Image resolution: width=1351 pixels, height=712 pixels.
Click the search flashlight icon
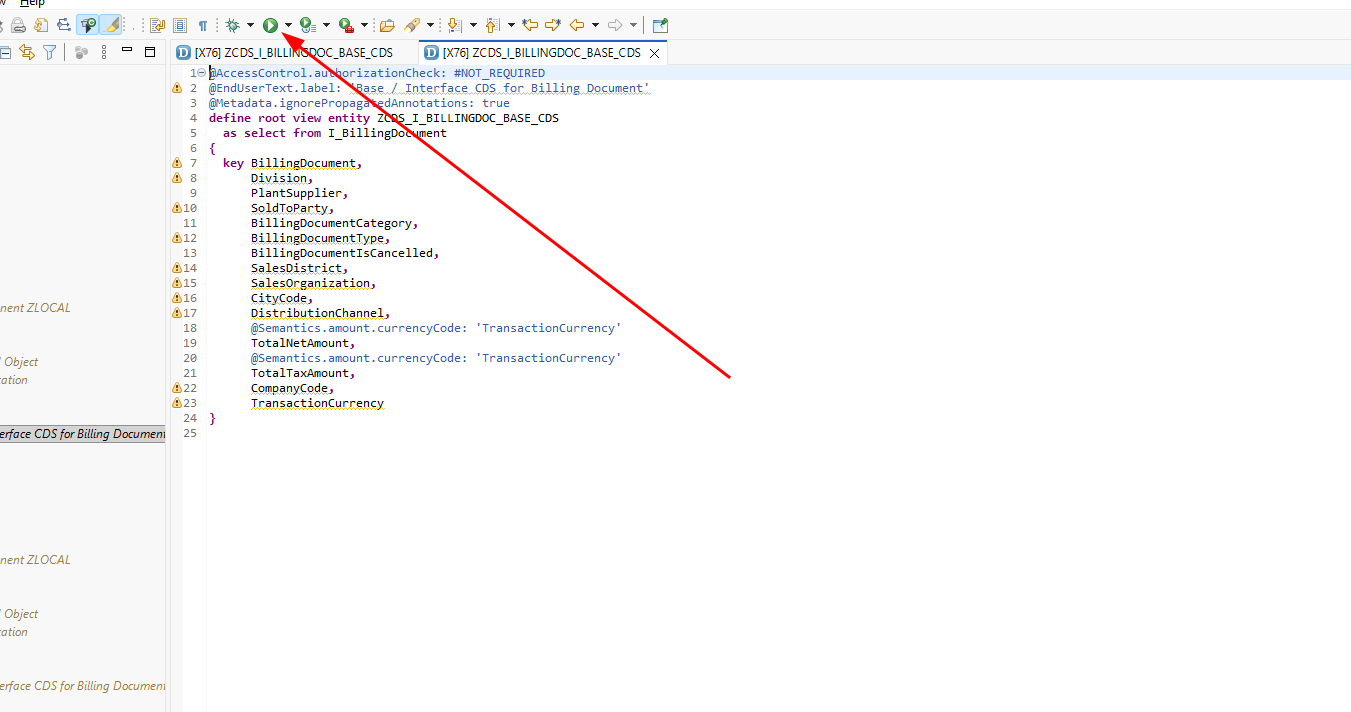coord(412,25)
